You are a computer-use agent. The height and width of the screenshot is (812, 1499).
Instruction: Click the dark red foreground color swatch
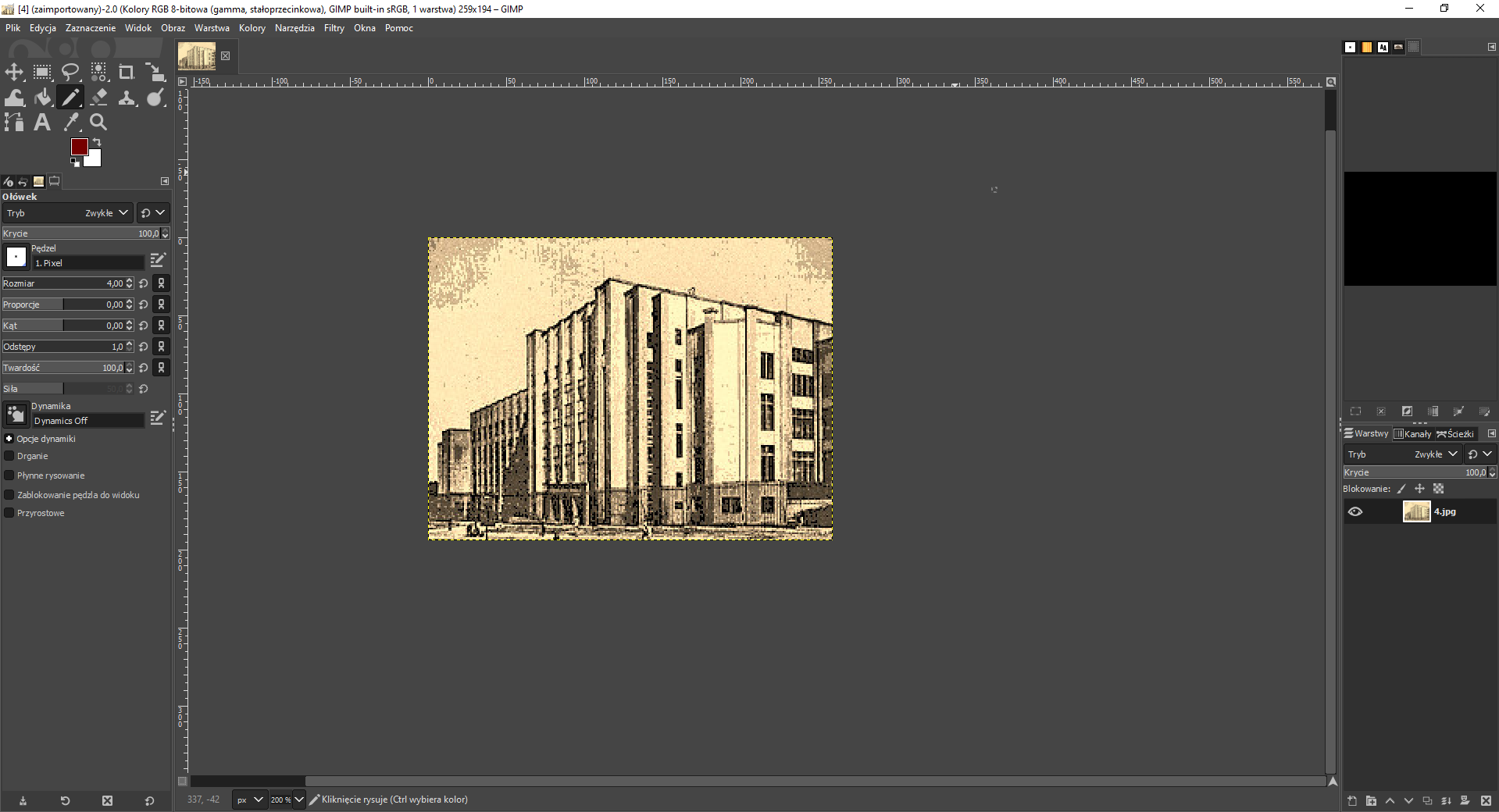tap(79, 147)
